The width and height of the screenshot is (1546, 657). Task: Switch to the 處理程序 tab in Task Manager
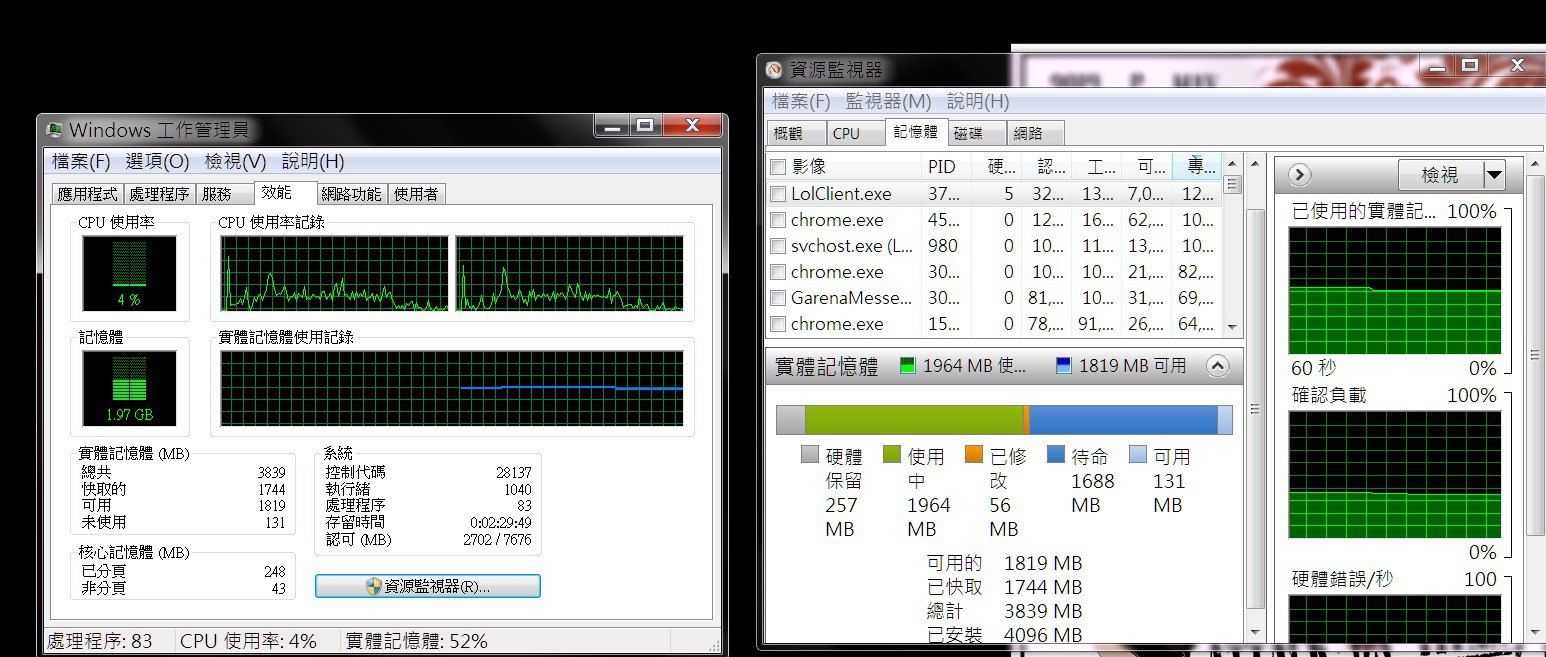(x=159, y=194)
